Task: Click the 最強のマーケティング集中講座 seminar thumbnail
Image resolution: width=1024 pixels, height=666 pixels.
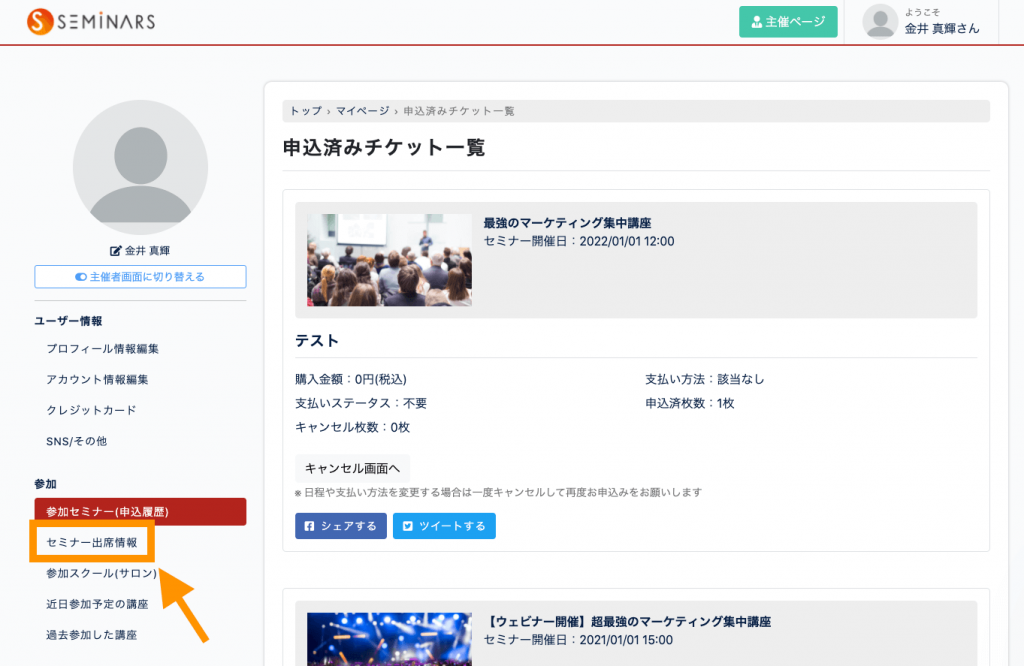Action: click(x=389, y=260)
